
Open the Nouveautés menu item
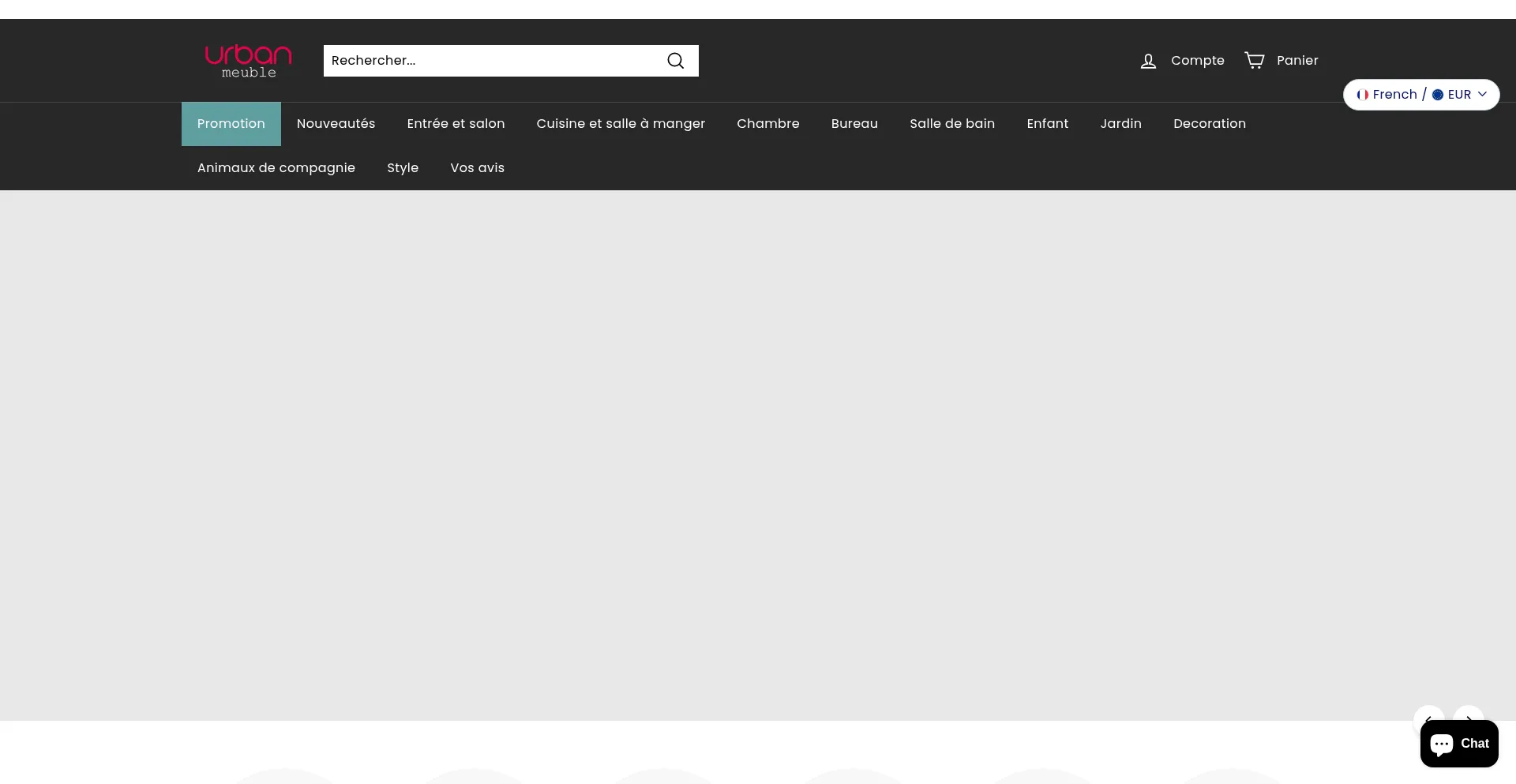click(x=336, y=124)
